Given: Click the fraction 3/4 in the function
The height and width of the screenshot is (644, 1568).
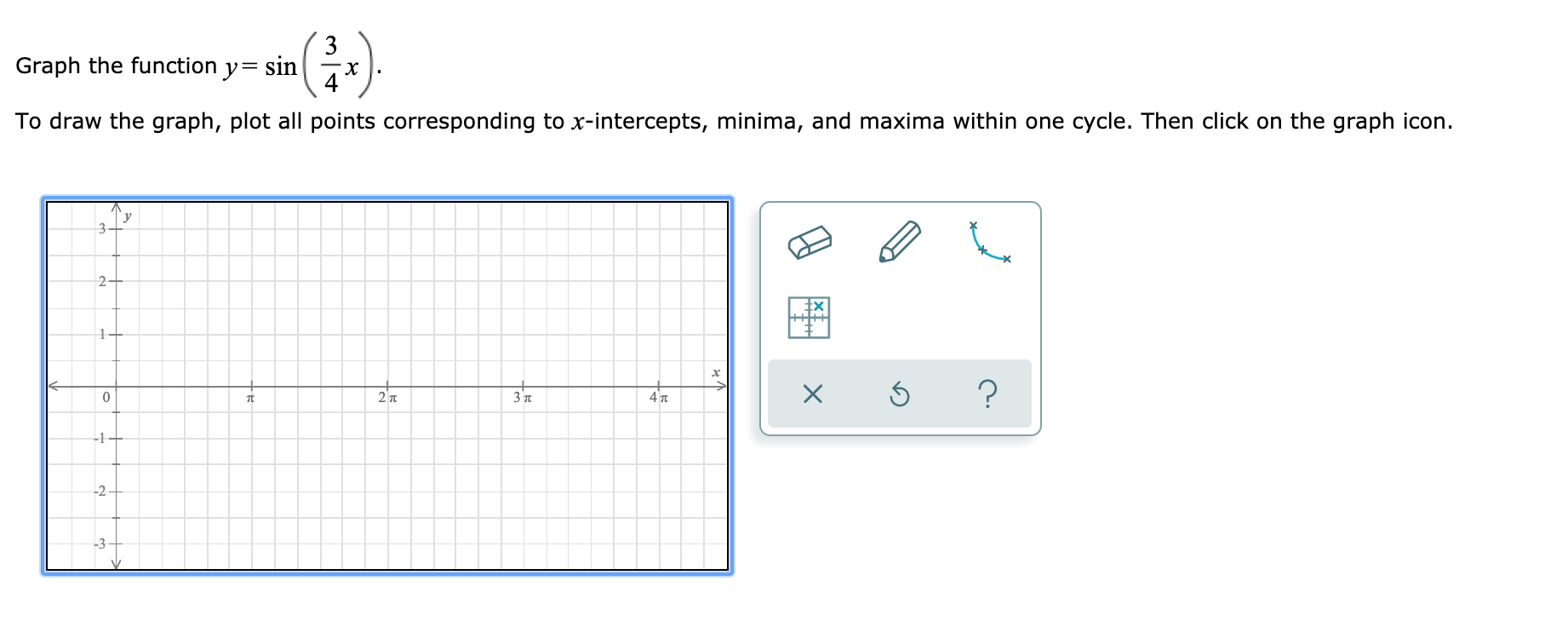Looking at the screenshot, I should pos(330,61).
